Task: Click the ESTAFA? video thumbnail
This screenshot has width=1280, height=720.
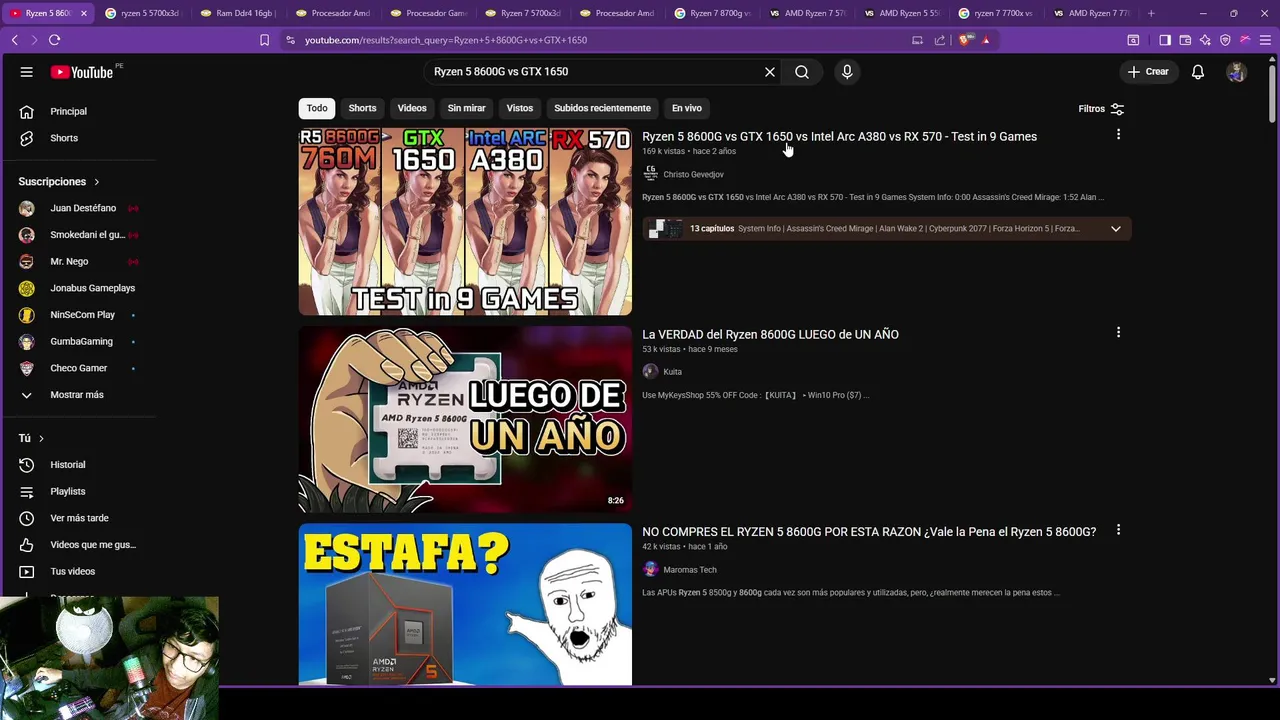Action: [x=465, y=604]
